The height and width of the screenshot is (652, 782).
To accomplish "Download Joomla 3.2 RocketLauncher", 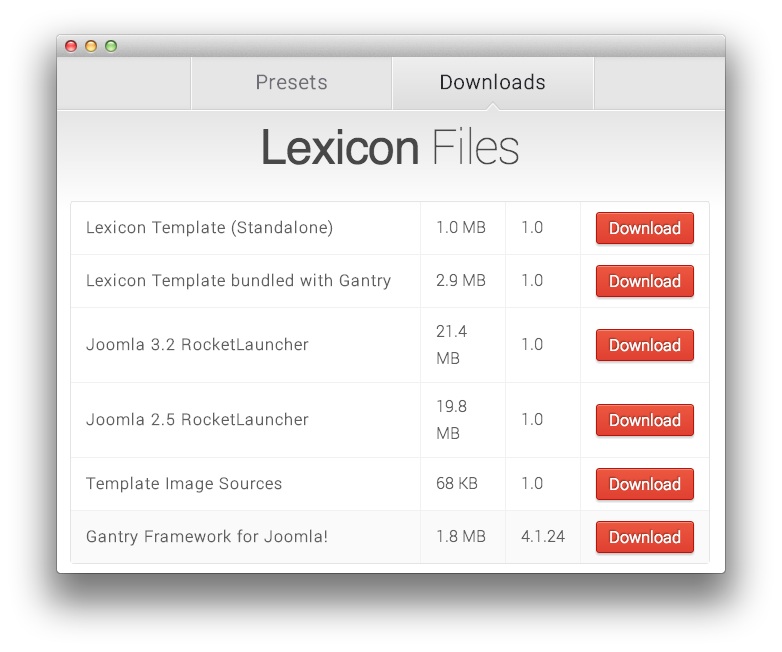I will 644,345.
